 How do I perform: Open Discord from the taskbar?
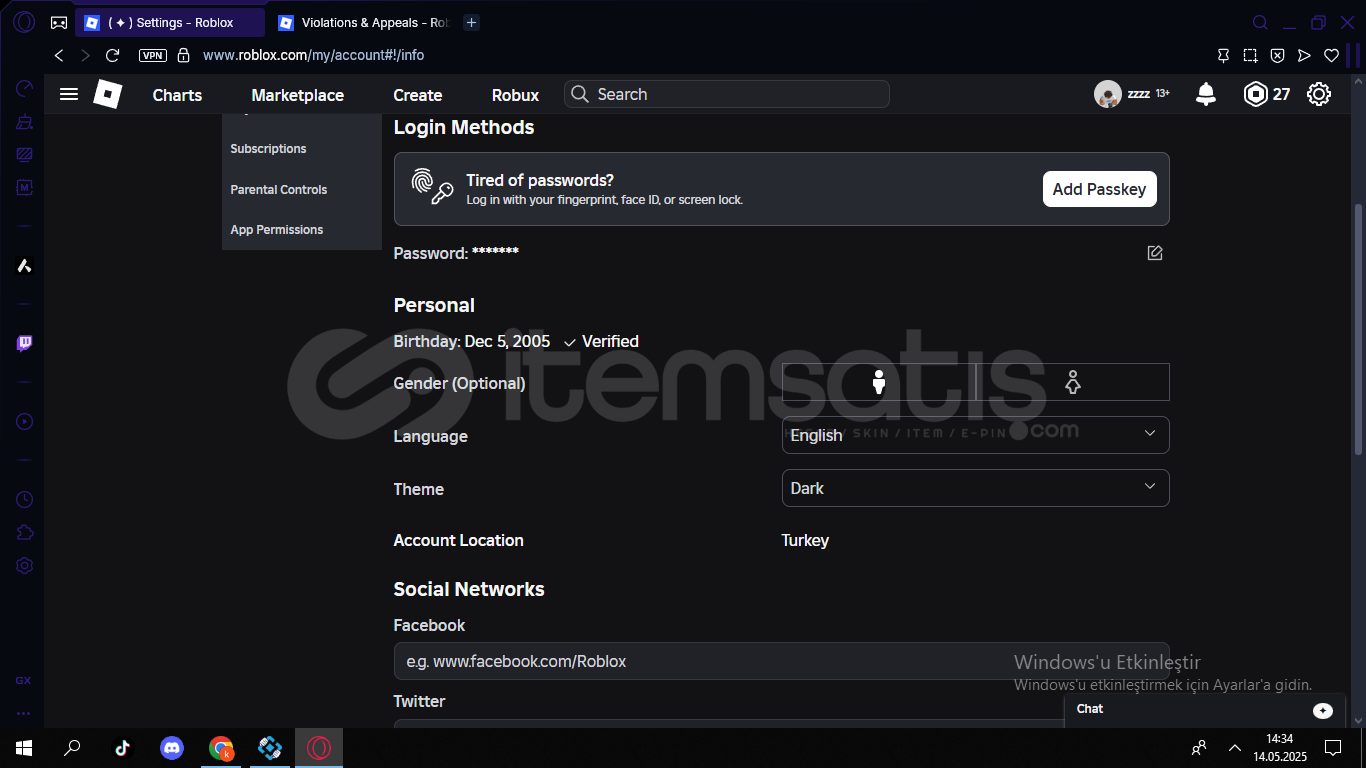pos(172,748)
